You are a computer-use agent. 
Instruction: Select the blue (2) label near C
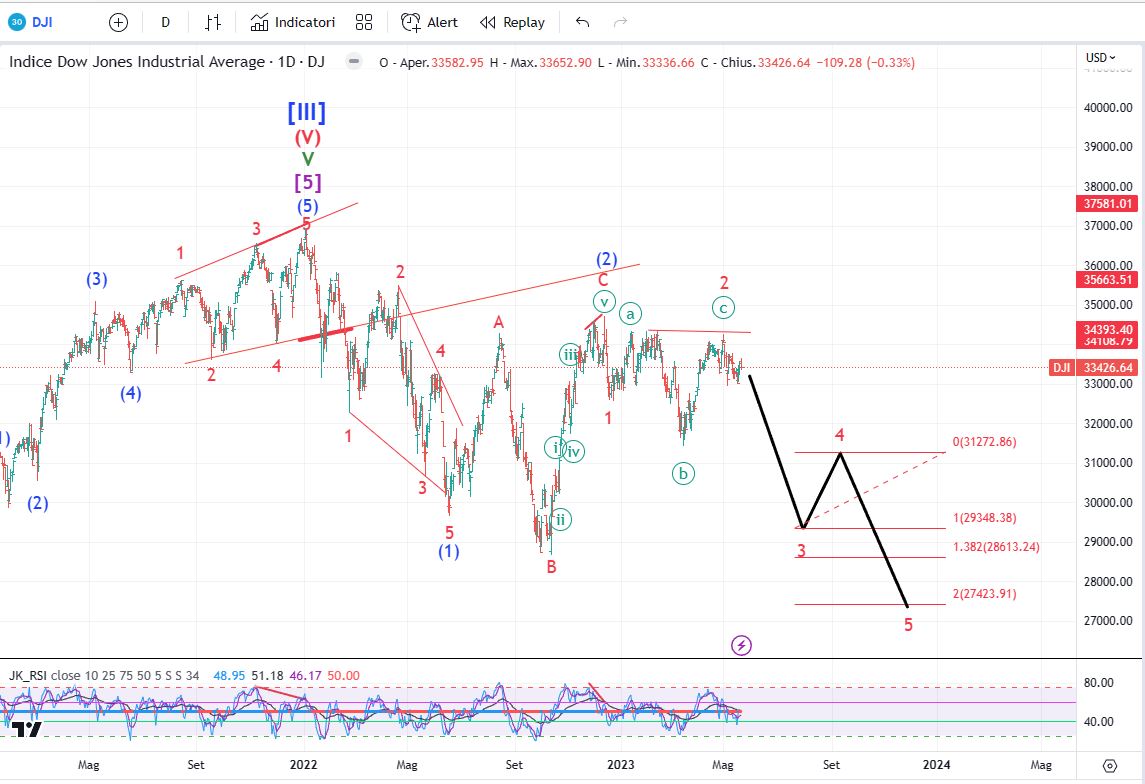tap(606, 258)
